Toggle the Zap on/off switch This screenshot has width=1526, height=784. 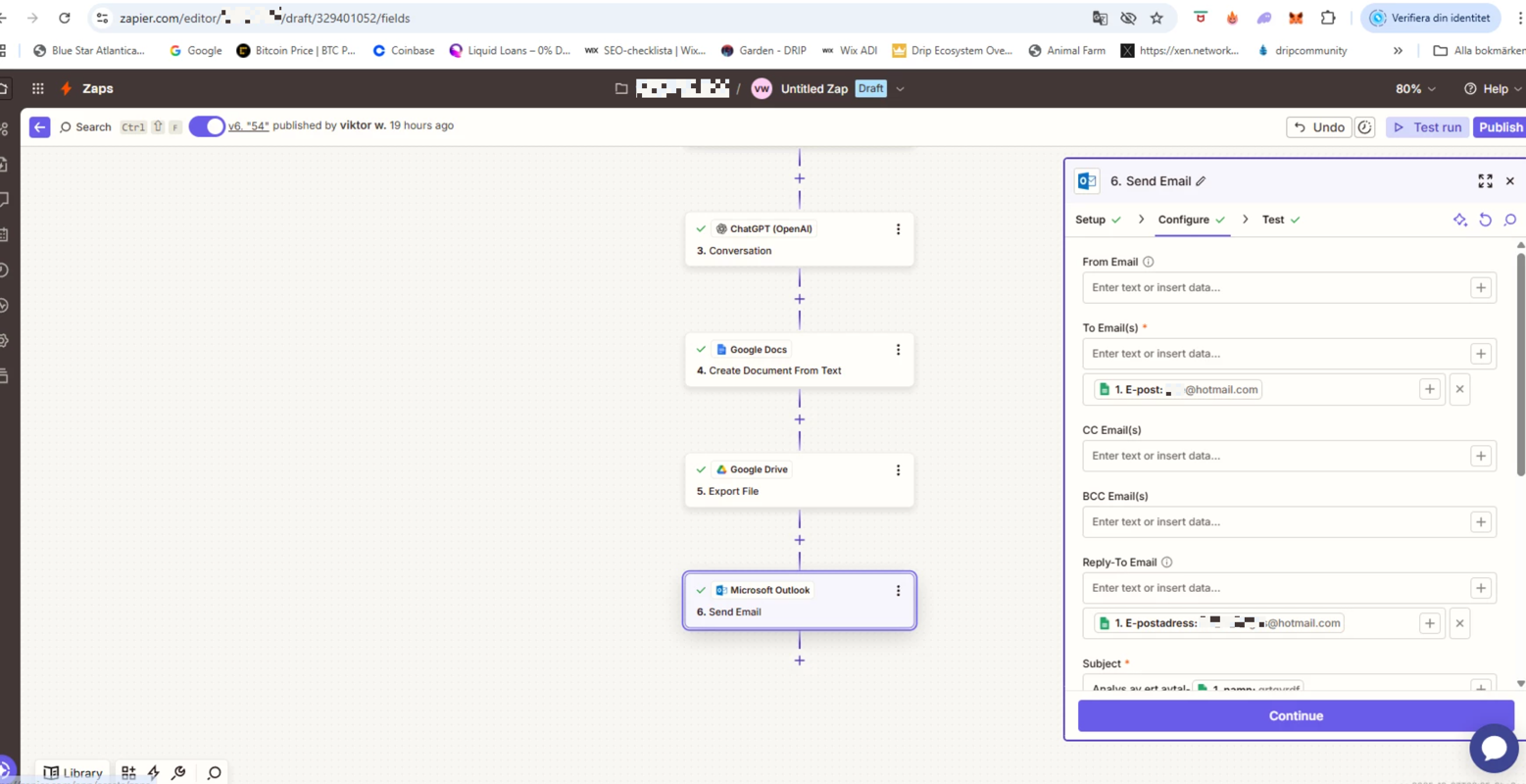pos(207,126)
